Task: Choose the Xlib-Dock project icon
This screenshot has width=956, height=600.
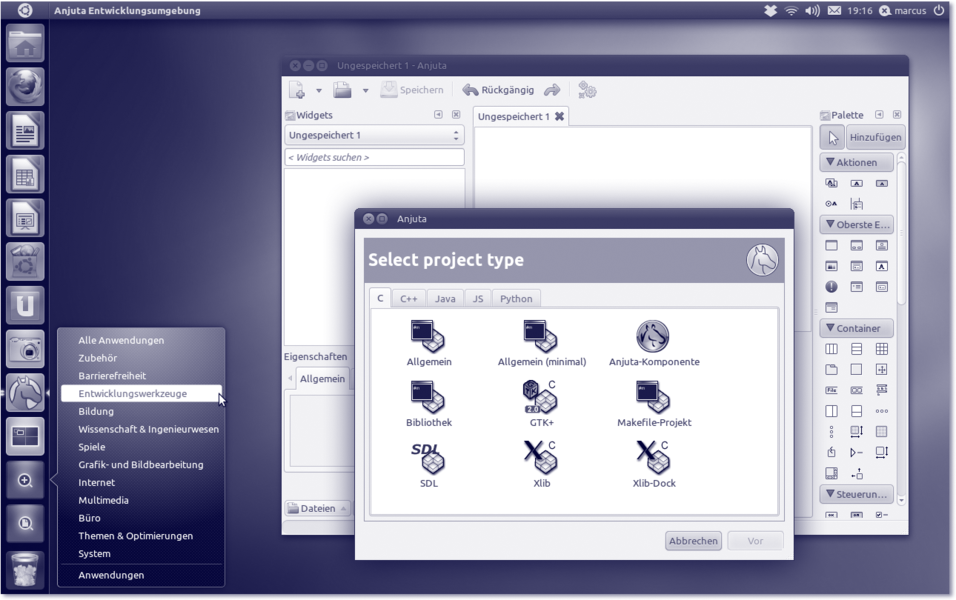Action: pos(653,458)
